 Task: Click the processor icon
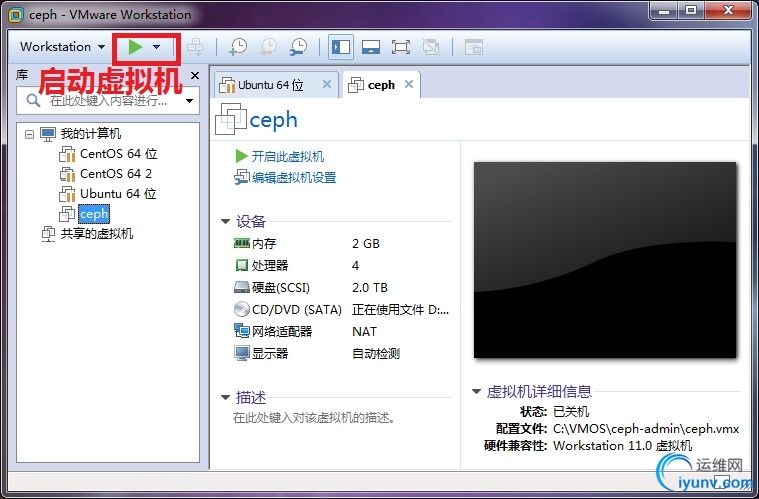coord(242,265)
